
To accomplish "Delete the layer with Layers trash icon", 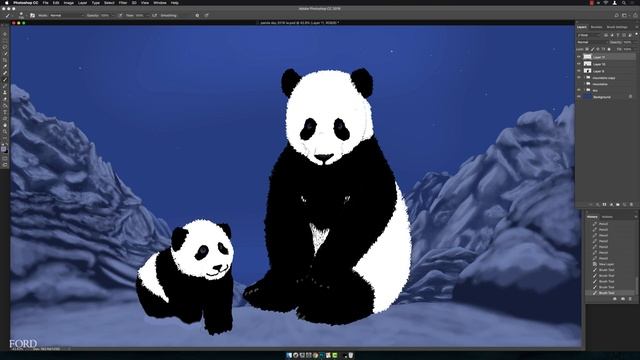I will coord(631,204).
